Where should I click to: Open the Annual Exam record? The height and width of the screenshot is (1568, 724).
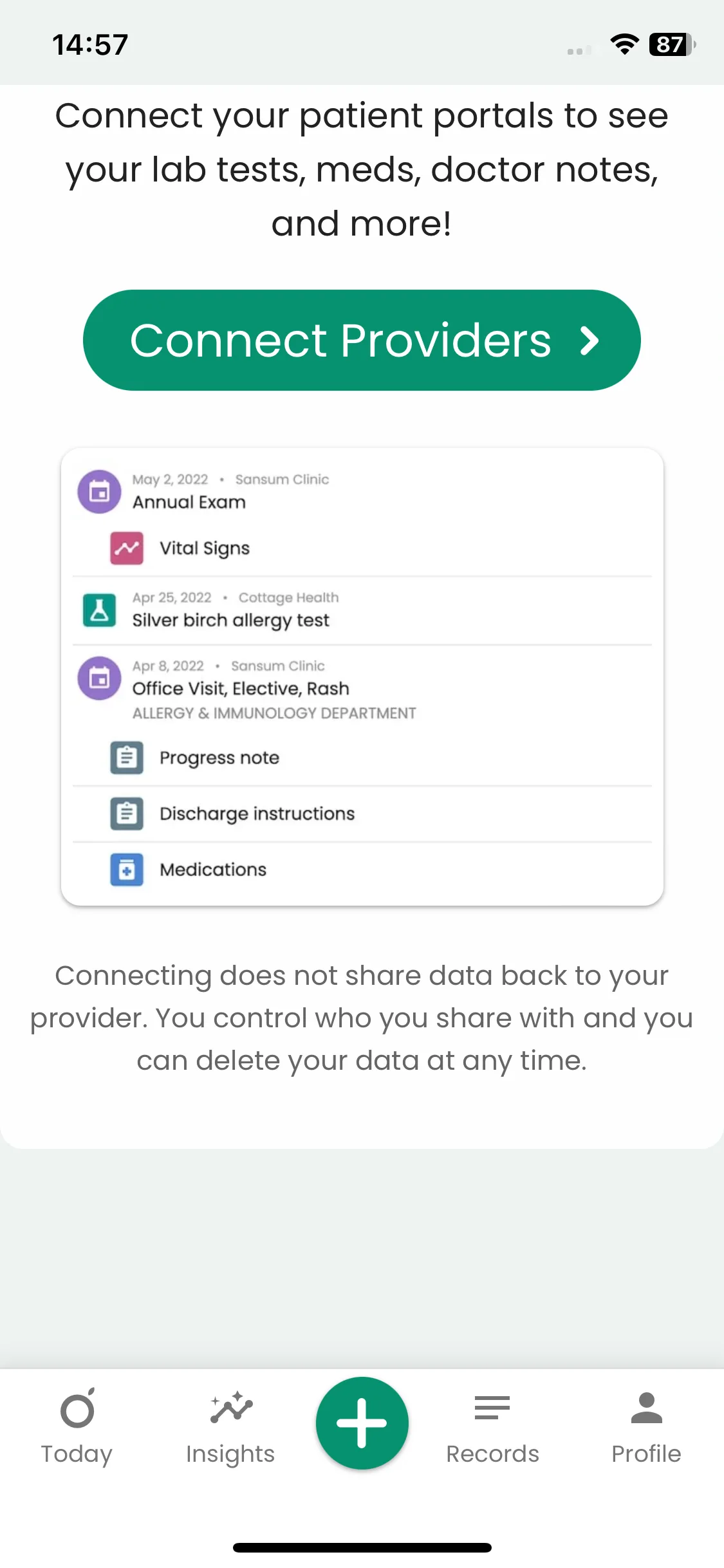(x=189, y=502)
